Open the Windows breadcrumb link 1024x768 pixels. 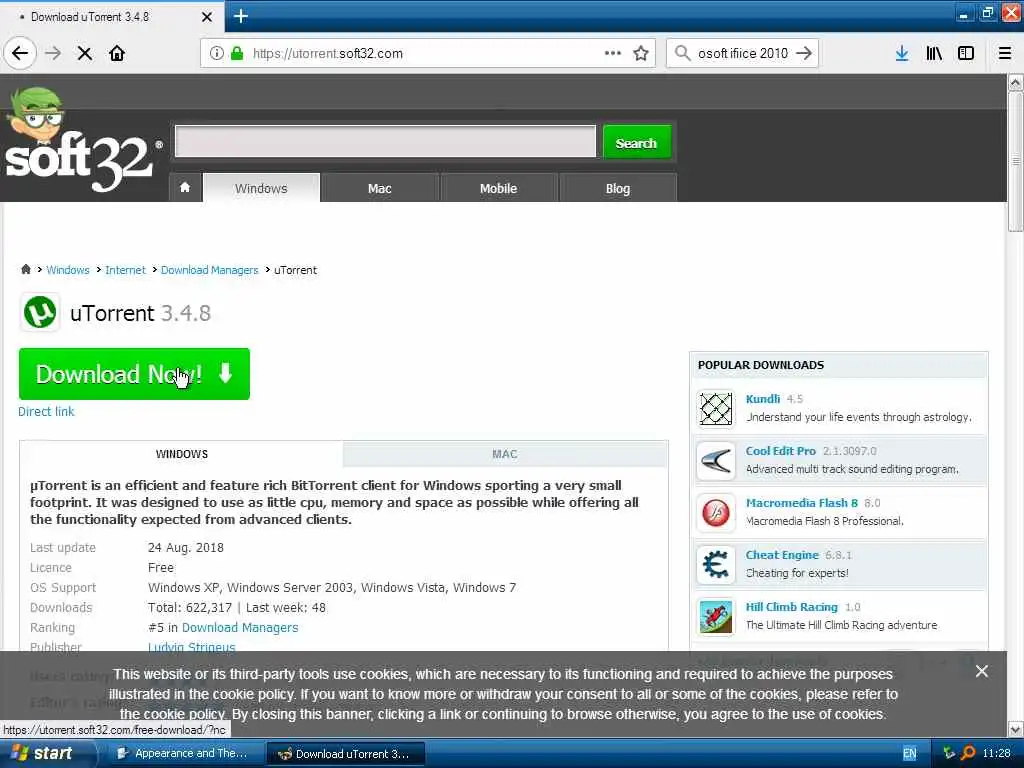pos(68,270)
